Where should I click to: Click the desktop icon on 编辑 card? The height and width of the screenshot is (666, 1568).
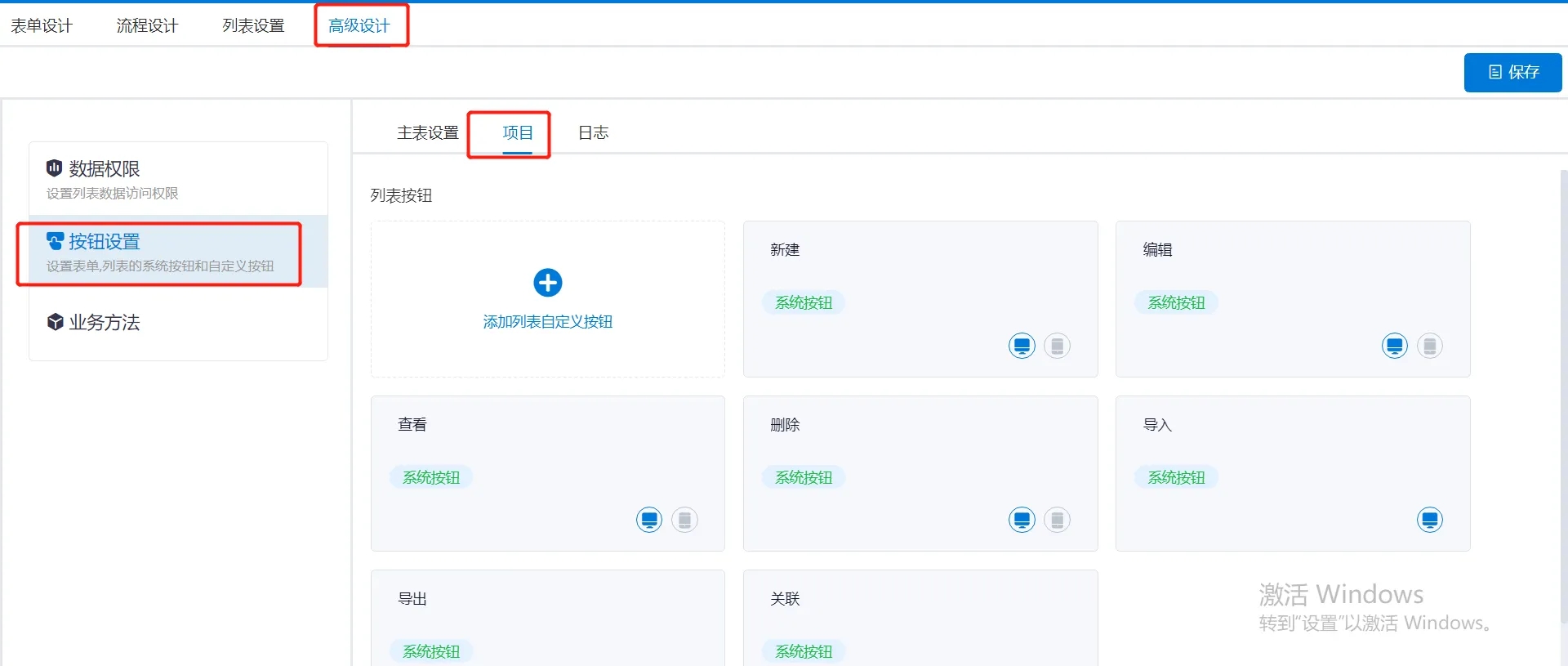(1394, 346)
